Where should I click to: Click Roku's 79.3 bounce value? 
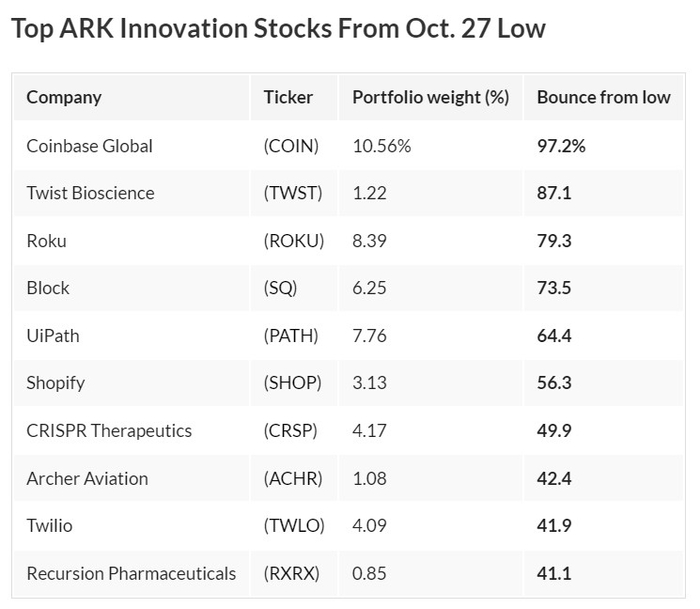coord(554,240)
